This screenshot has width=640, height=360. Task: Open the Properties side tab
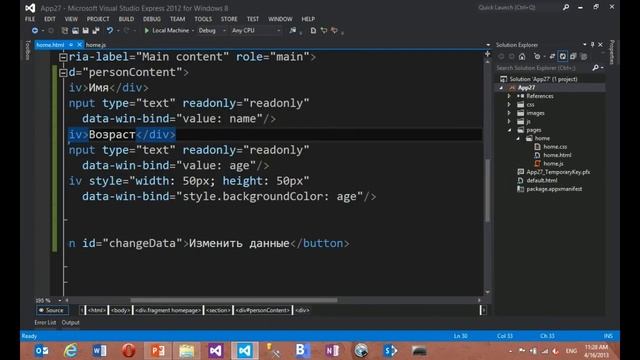(612, 52)
